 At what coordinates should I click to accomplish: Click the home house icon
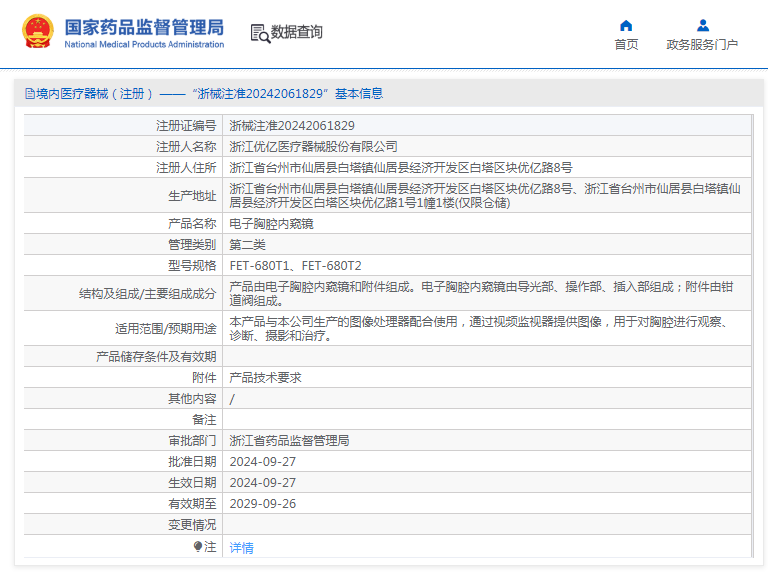coord(626,26)
